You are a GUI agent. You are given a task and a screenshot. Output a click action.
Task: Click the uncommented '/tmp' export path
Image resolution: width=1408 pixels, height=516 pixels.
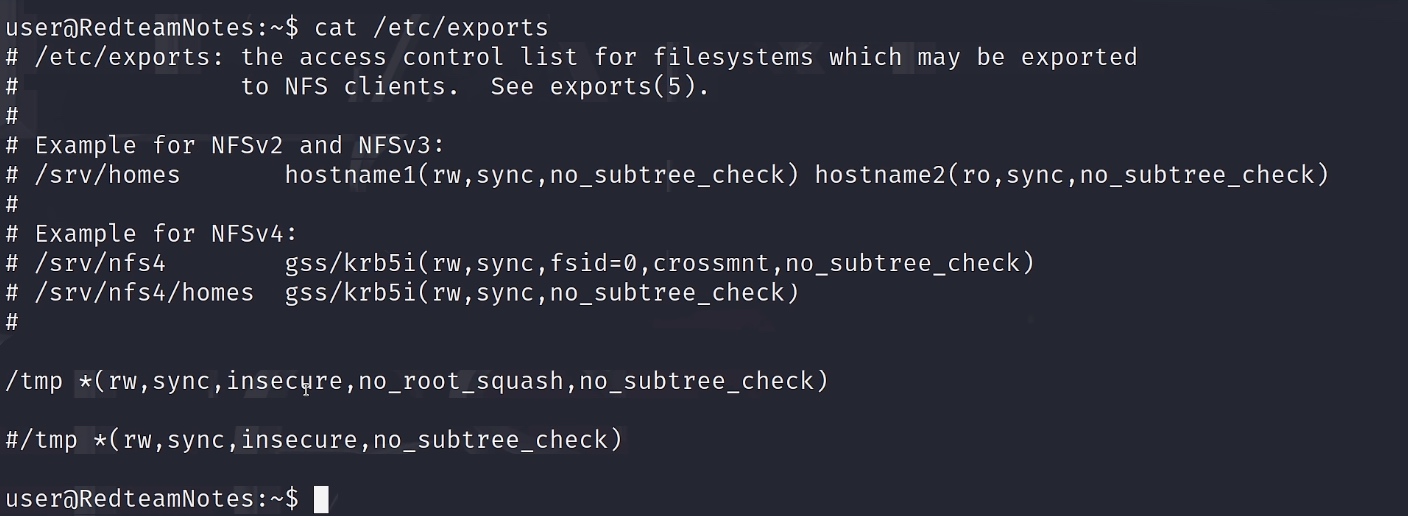click(x=34, y=381)
